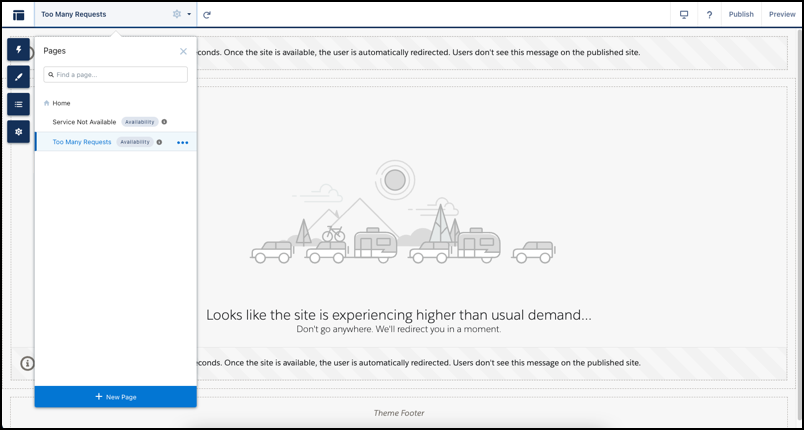This screenshot has width=804, height=430.
Task: Click the Pages panel title
Action: click(54, 51)
